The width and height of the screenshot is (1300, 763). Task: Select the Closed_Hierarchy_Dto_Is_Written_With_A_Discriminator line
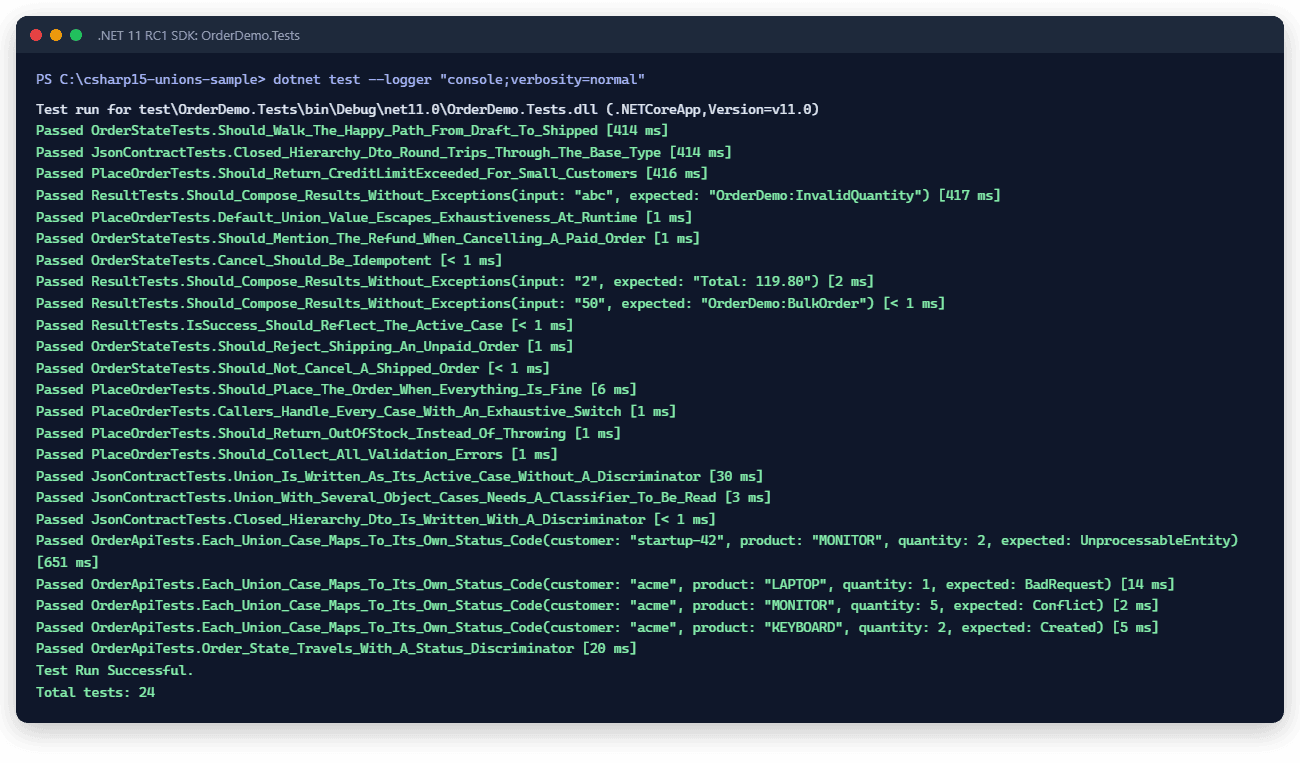coord(376,519)
